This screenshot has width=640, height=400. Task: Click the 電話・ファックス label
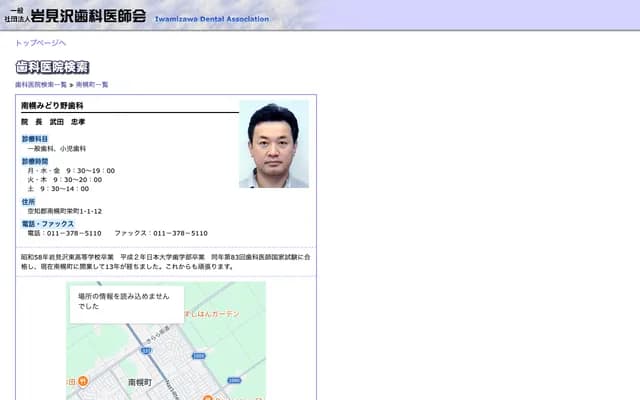click(x=48, y=224)
